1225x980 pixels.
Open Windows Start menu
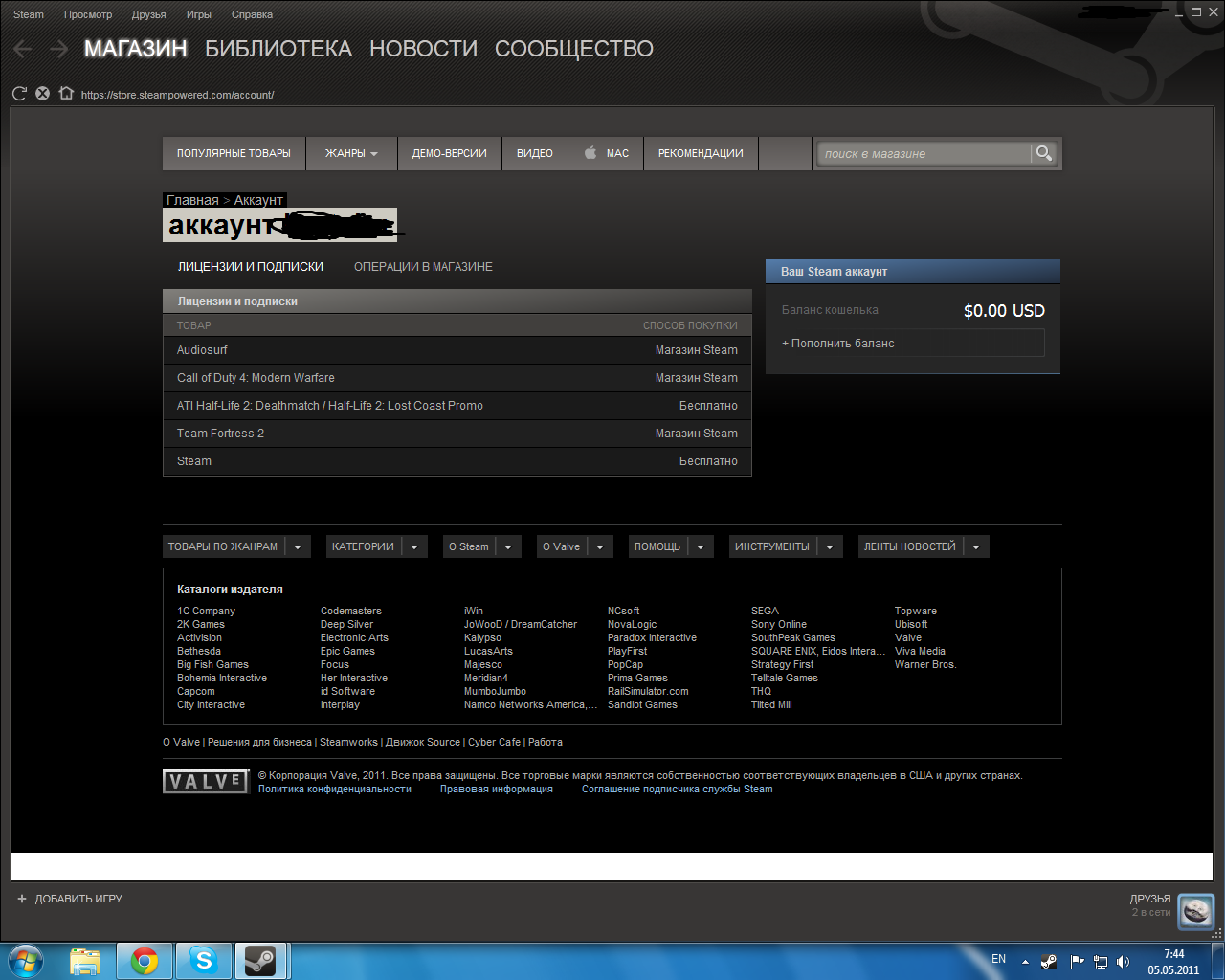click(x=26, y=960)
